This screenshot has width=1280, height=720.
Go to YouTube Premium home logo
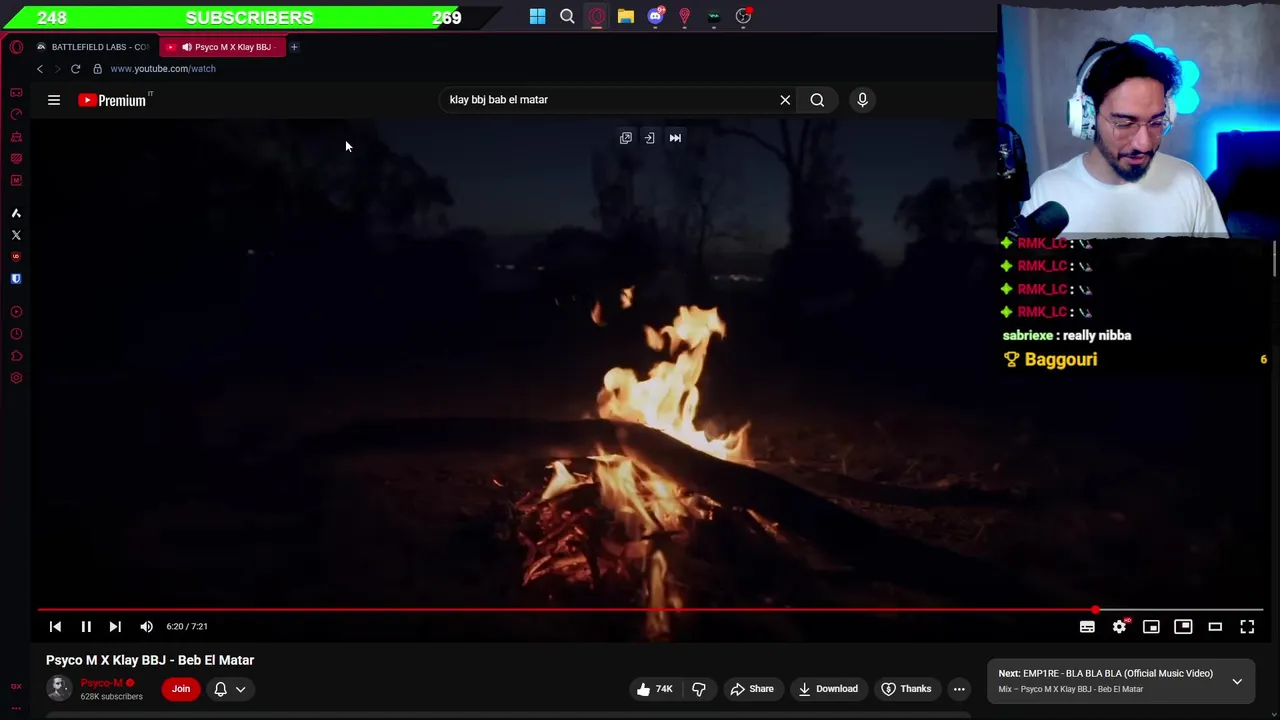(112, 100)
